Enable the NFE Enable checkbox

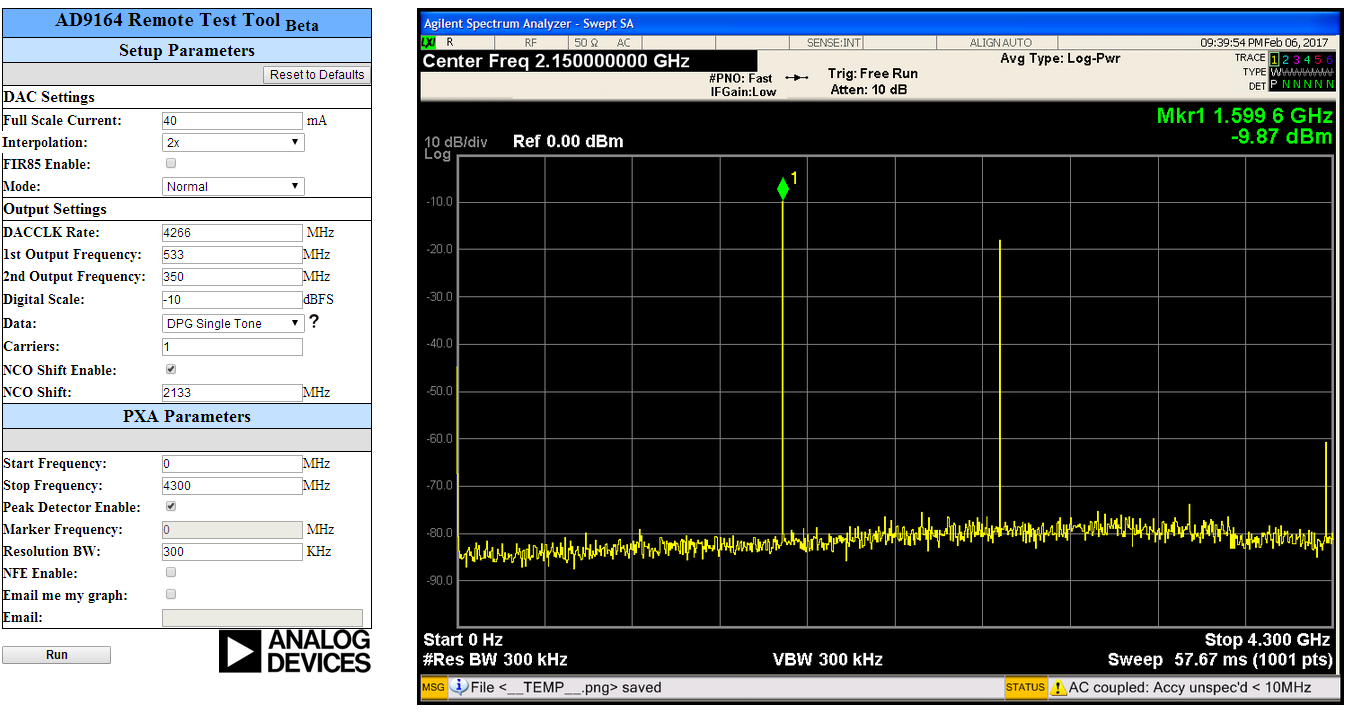tap(170, 572)
